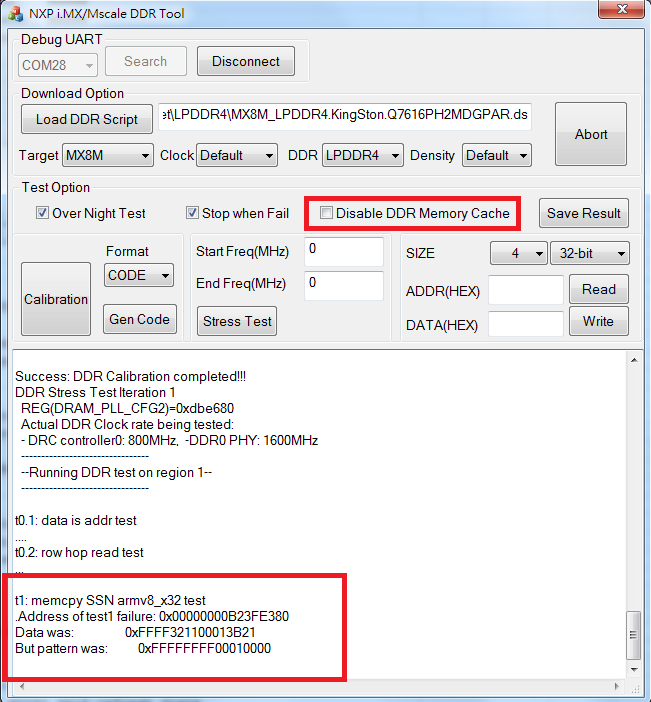The image size is (651, 702).
Task: Open the Density Default dropdown
Action: coord(497,155)
